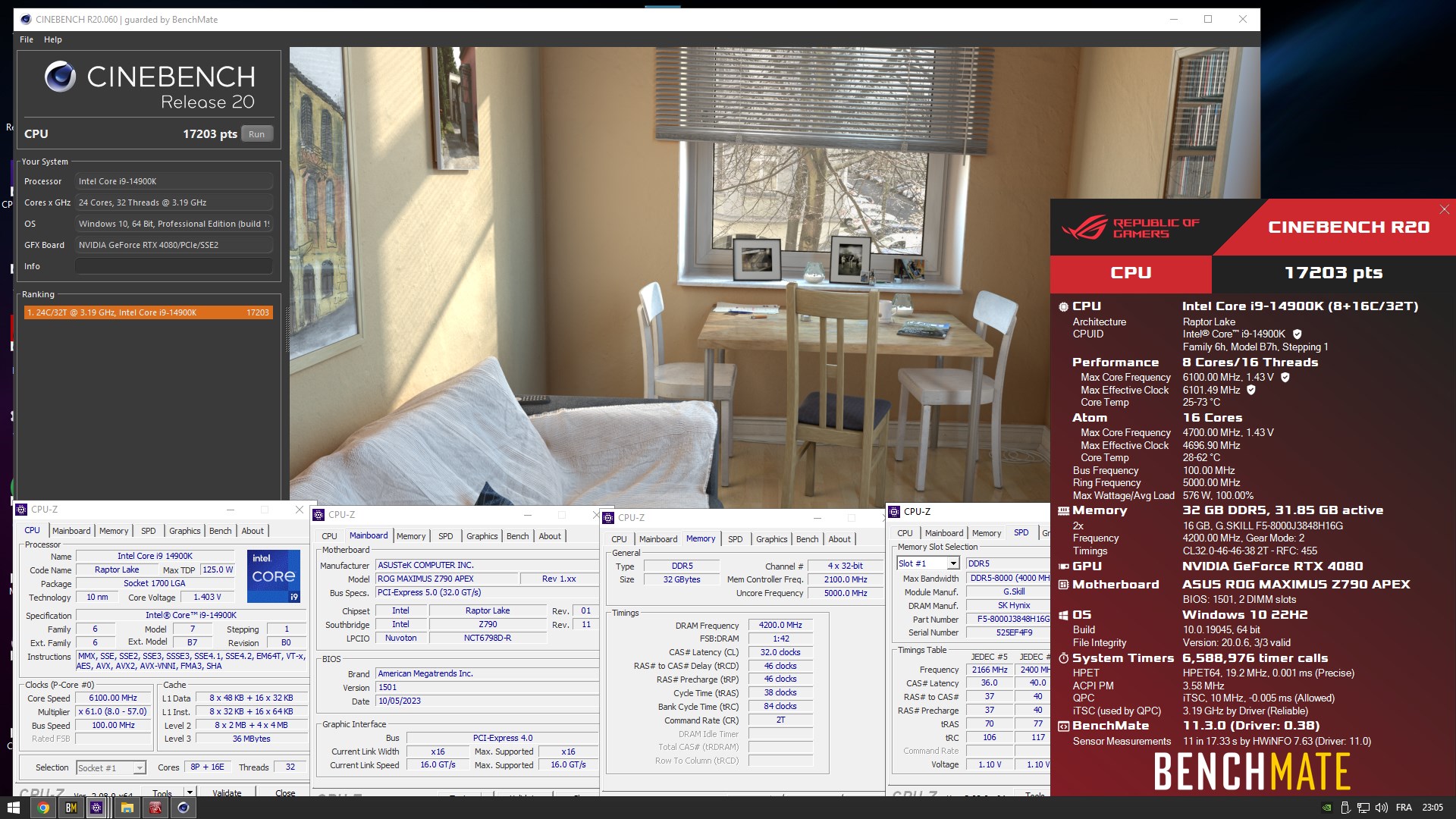Open Graphics tab in the CPU-Z Mainboard window
Image resolution: width=1456 pixels, height=819 pixels.
pyautogui.click(x=482, y=536)
